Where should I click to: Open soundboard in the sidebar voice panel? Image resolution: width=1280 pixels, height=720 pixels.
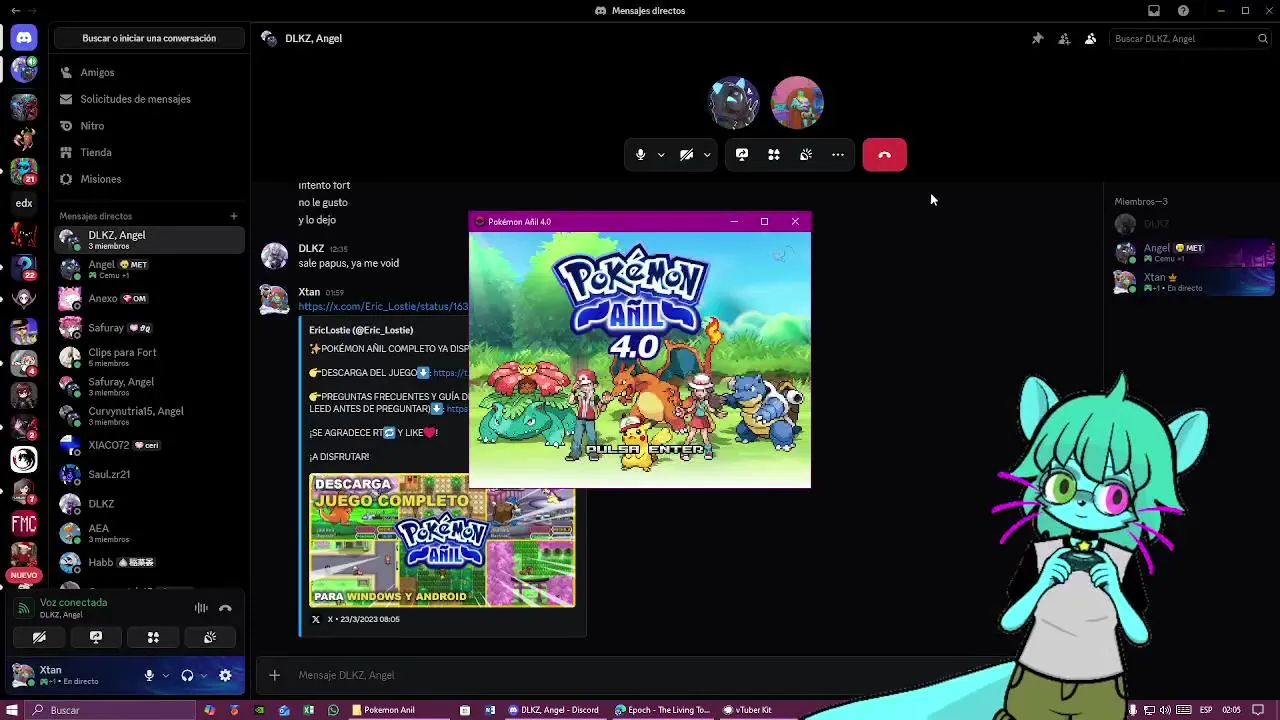[210, 637]
